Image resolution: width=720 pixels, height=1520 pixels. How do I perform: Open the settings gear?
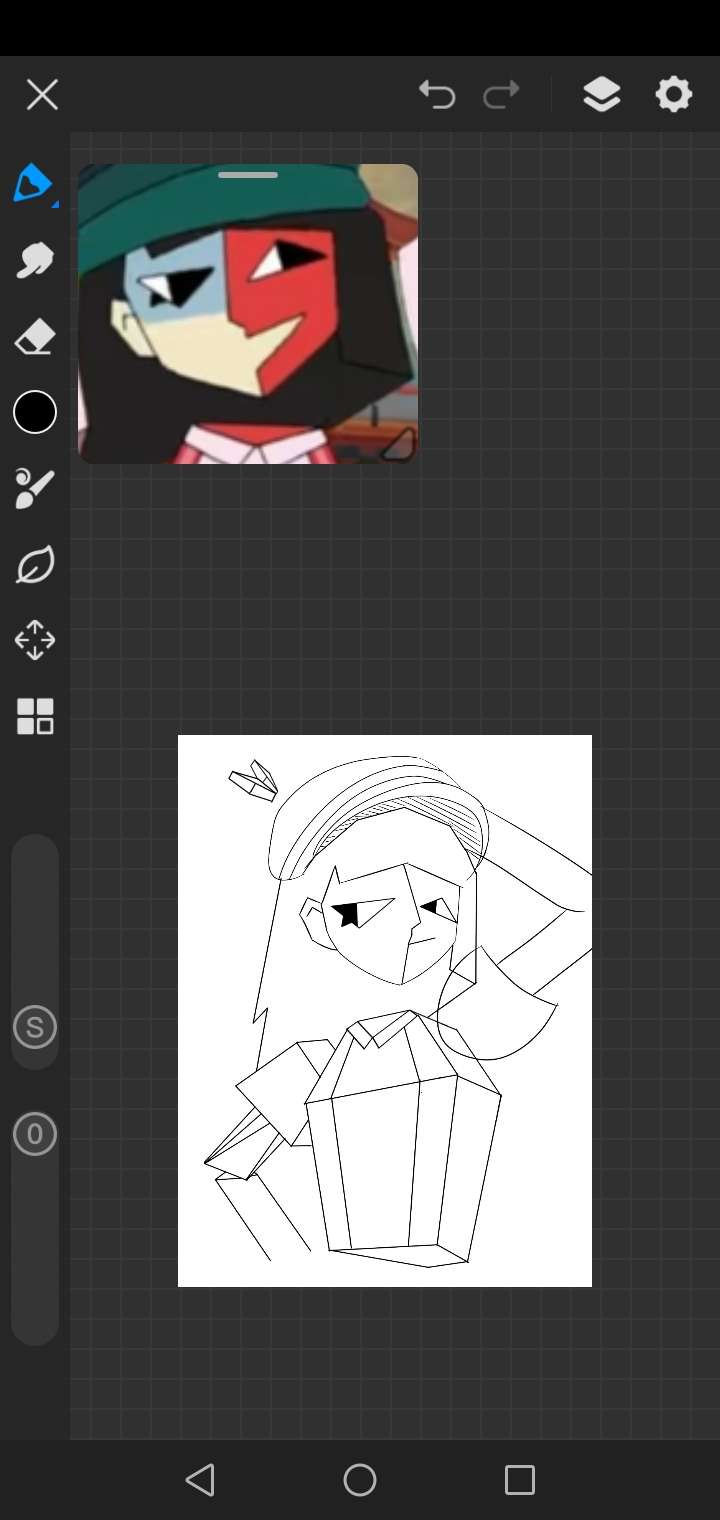tap(674, 95)
